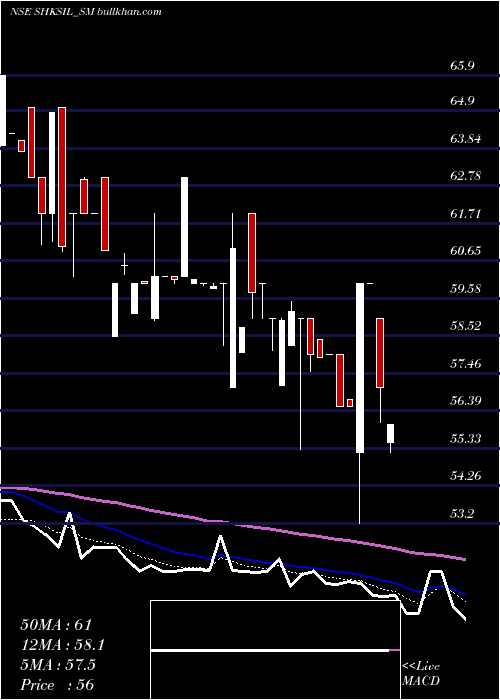Click the 61.71 price axis label

tap(466, 214)
